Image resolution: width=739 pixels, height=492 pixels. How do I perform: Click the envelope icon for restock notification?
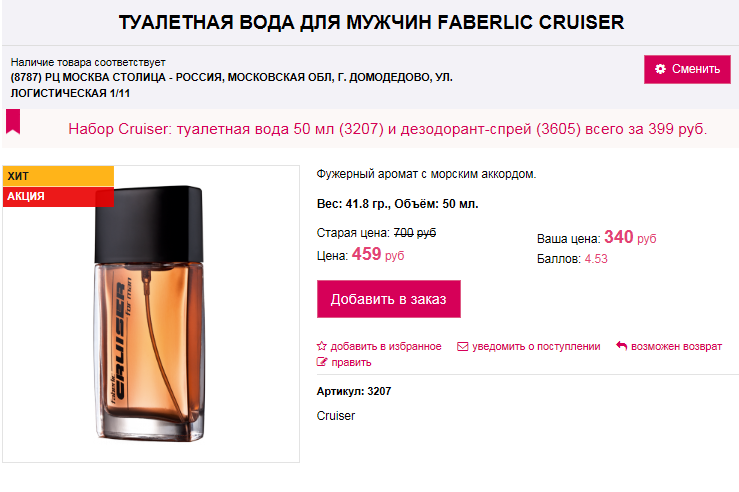point(462,346)
